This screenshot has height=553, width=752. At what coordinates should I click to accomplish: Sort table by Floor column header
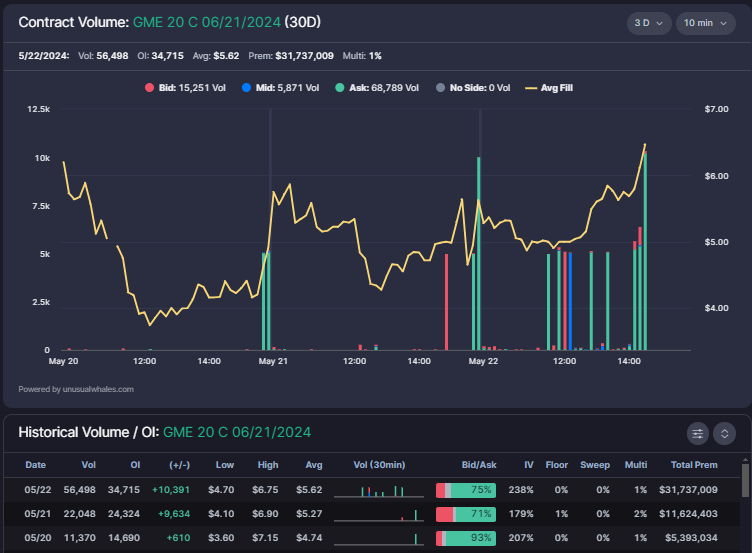click(557, 465)
